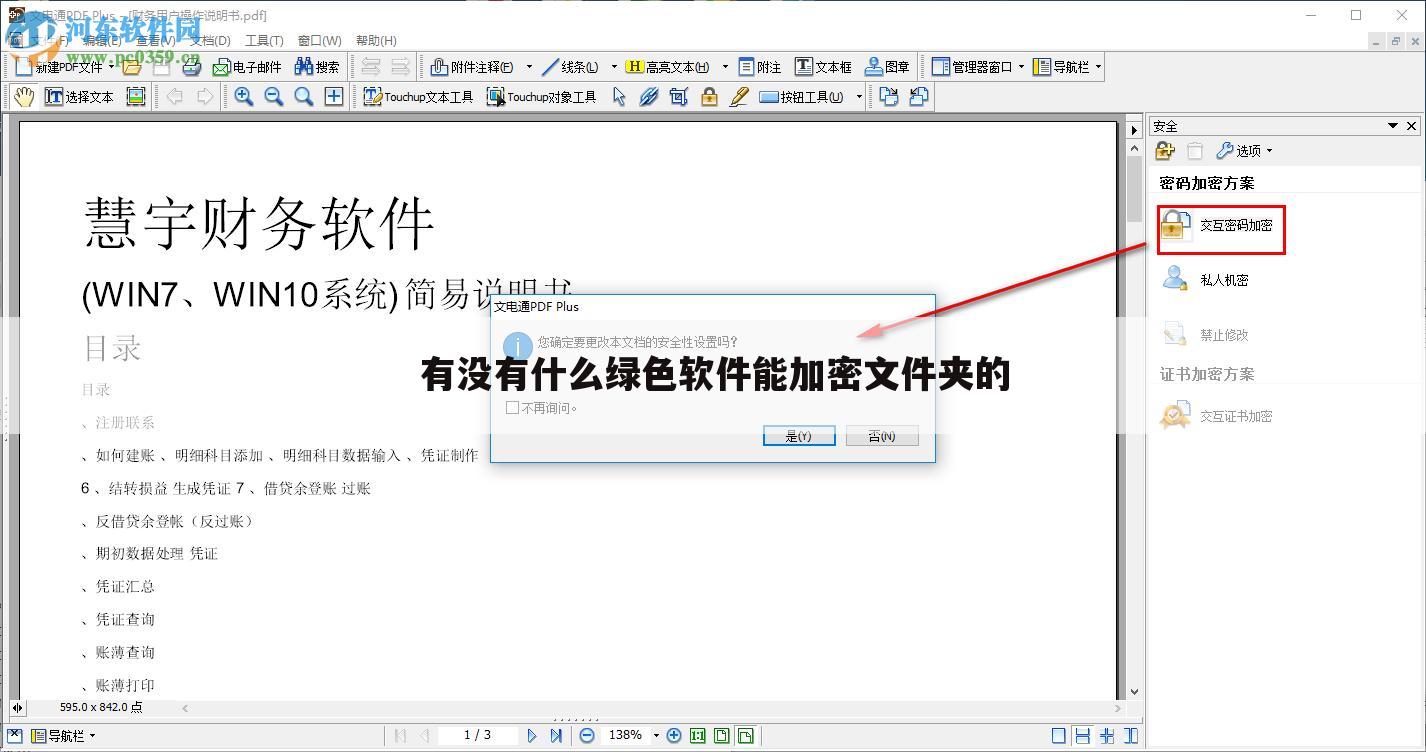Select the crop tool
Viewport: 1426px width, 752px height.
pos(679,97)
